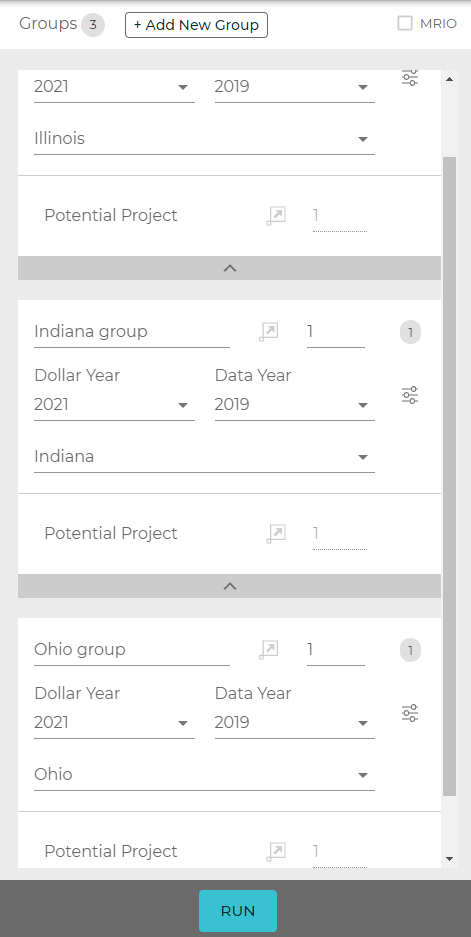Image resolution: width=471 pixels, height=937 pixels.
Task: Click scale icon next to Ohio group name
Action: tap(269, 650)
